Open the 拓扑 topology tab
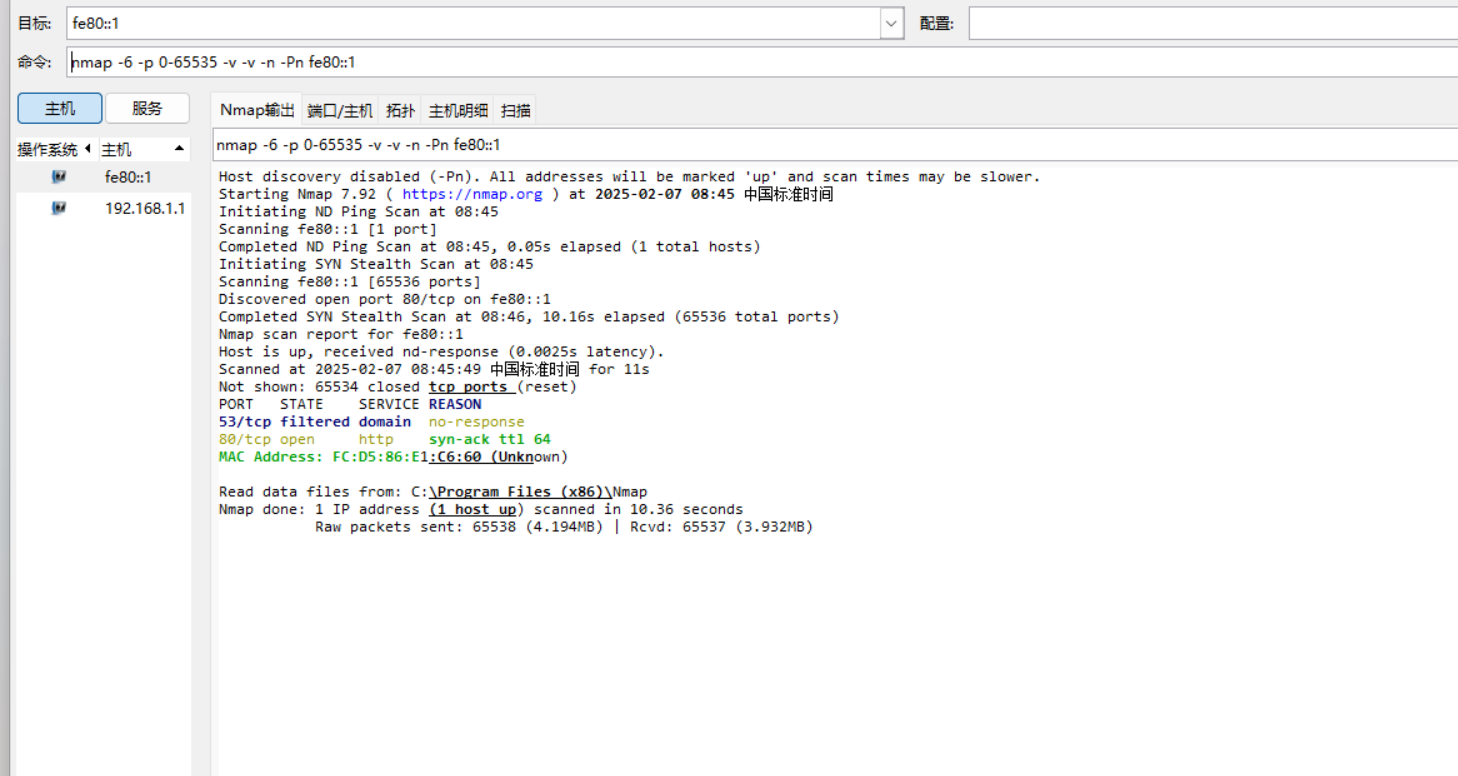 coord(400,110)
